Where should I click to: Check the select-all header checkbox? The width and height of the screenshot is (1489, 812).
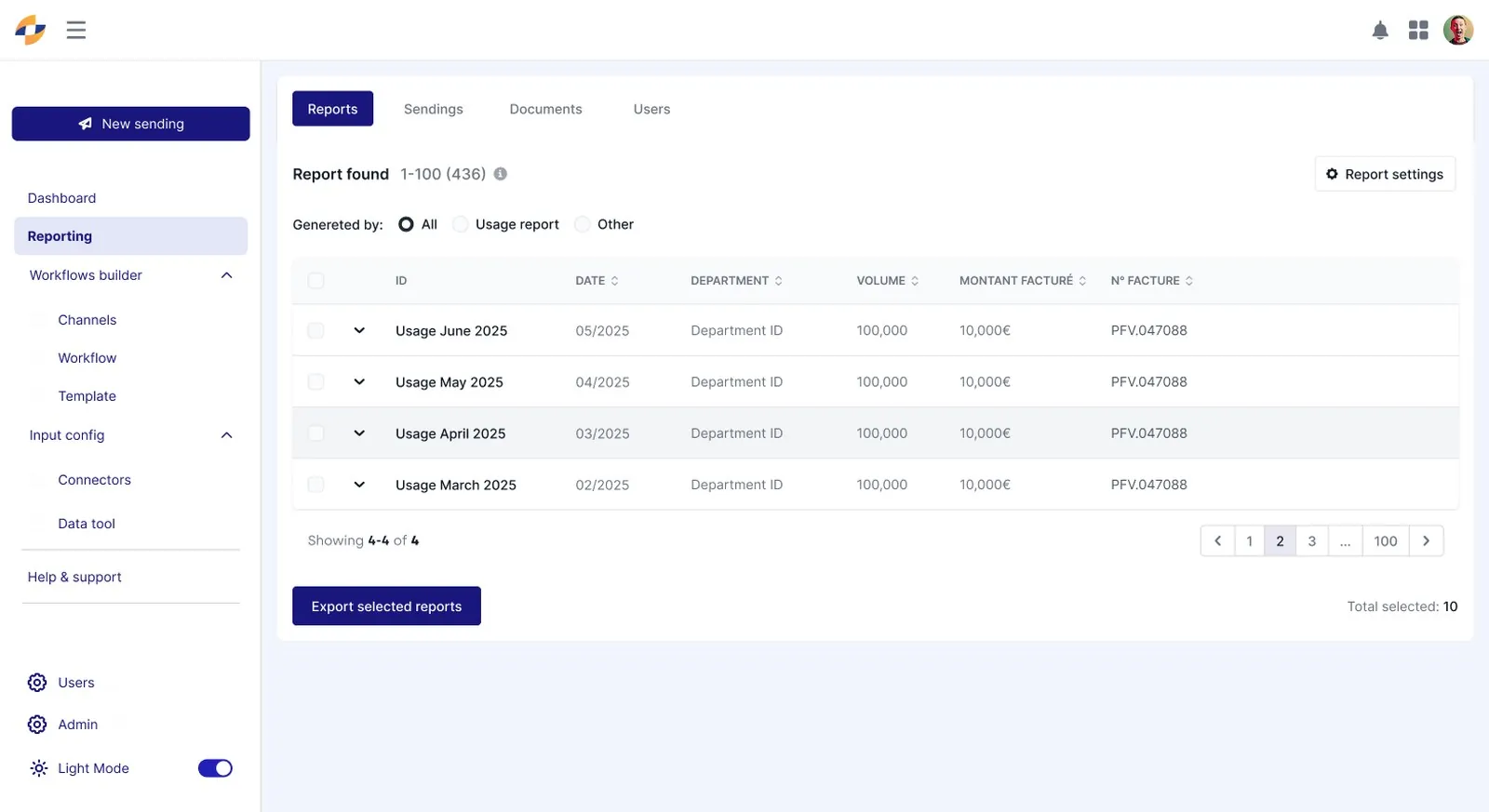pos(316,281)
